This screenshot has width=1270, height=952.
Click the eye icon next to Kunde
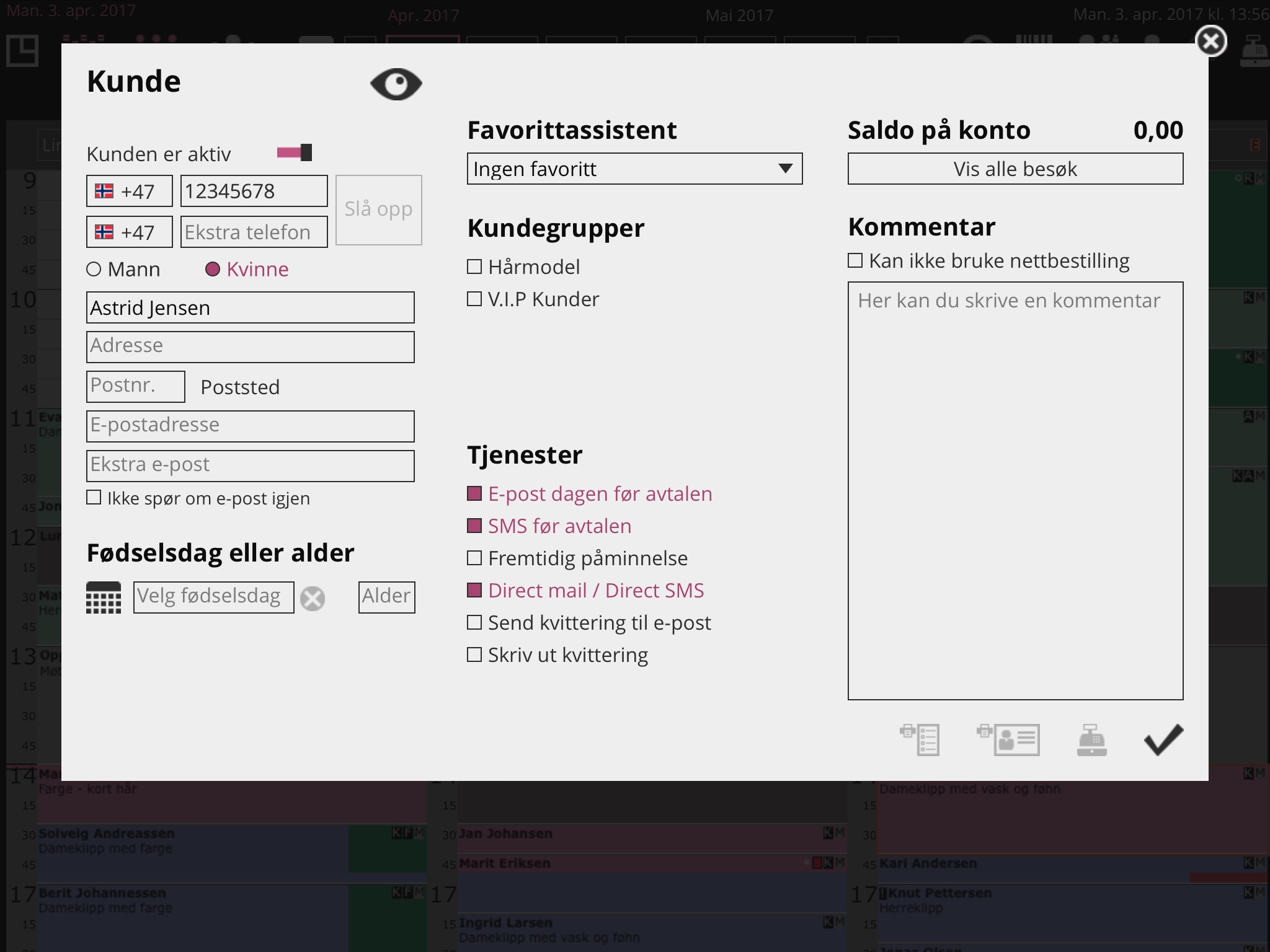pos(396,84)
